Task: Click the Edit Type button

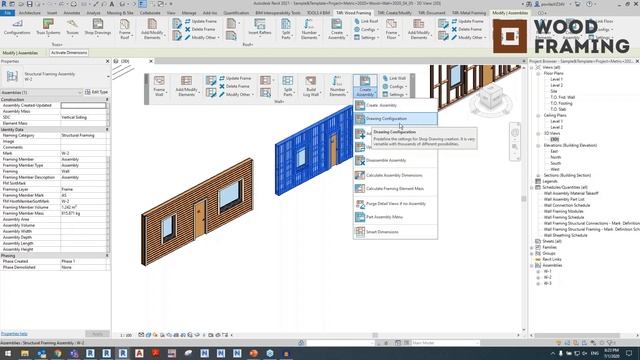Action: click(97, 92)
